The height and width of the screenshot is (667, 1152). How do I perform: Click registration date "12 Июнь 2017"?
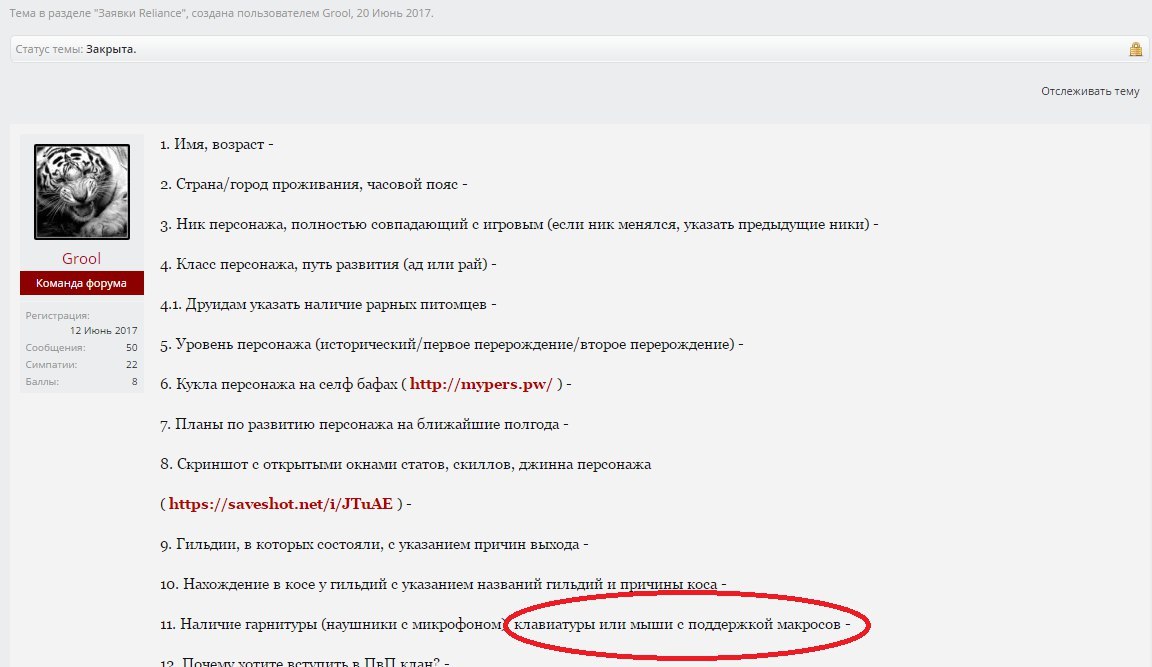[103, 330]
